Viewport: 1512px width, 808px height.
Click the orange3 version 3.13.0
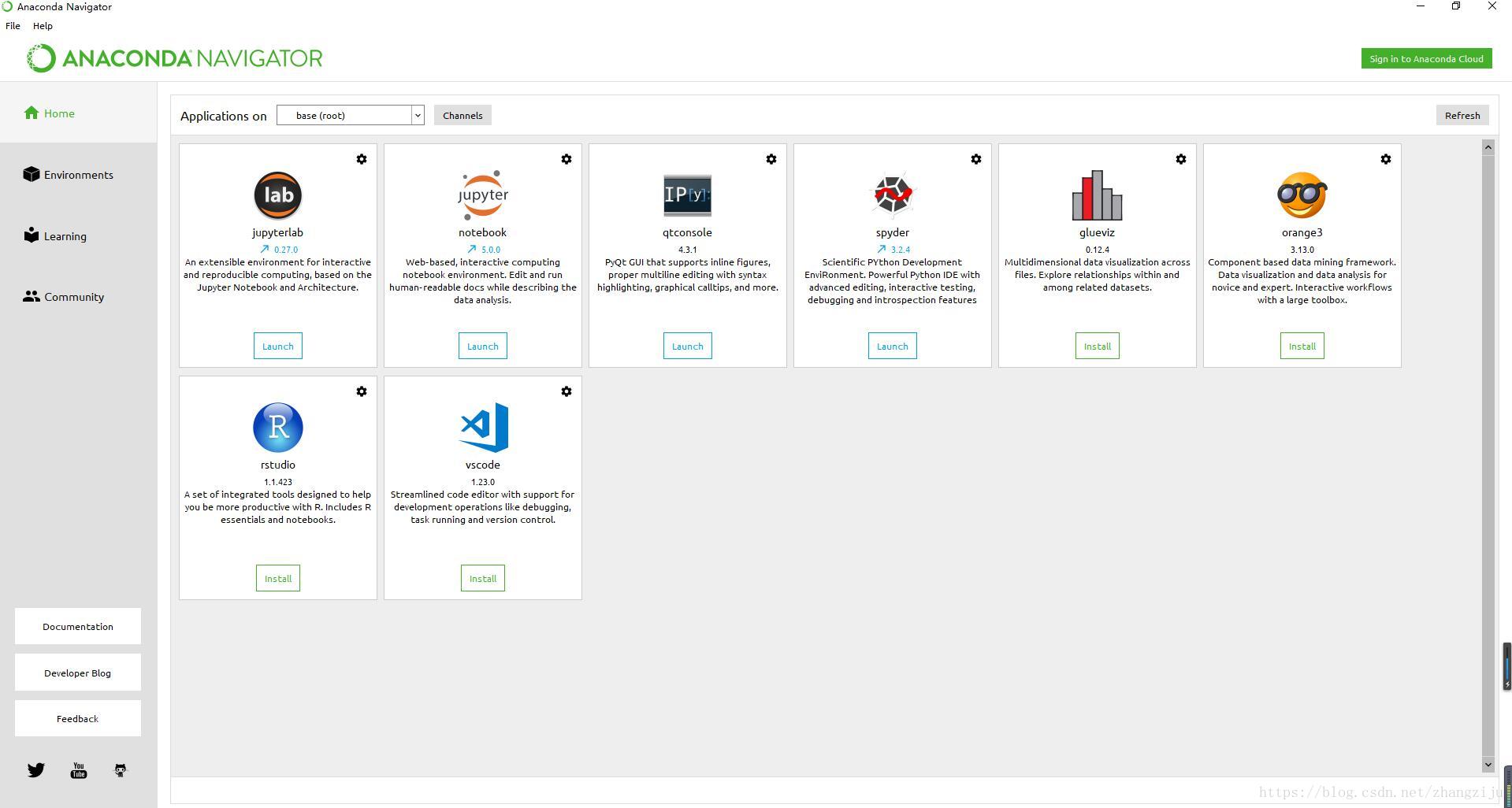pos(1302,250)
